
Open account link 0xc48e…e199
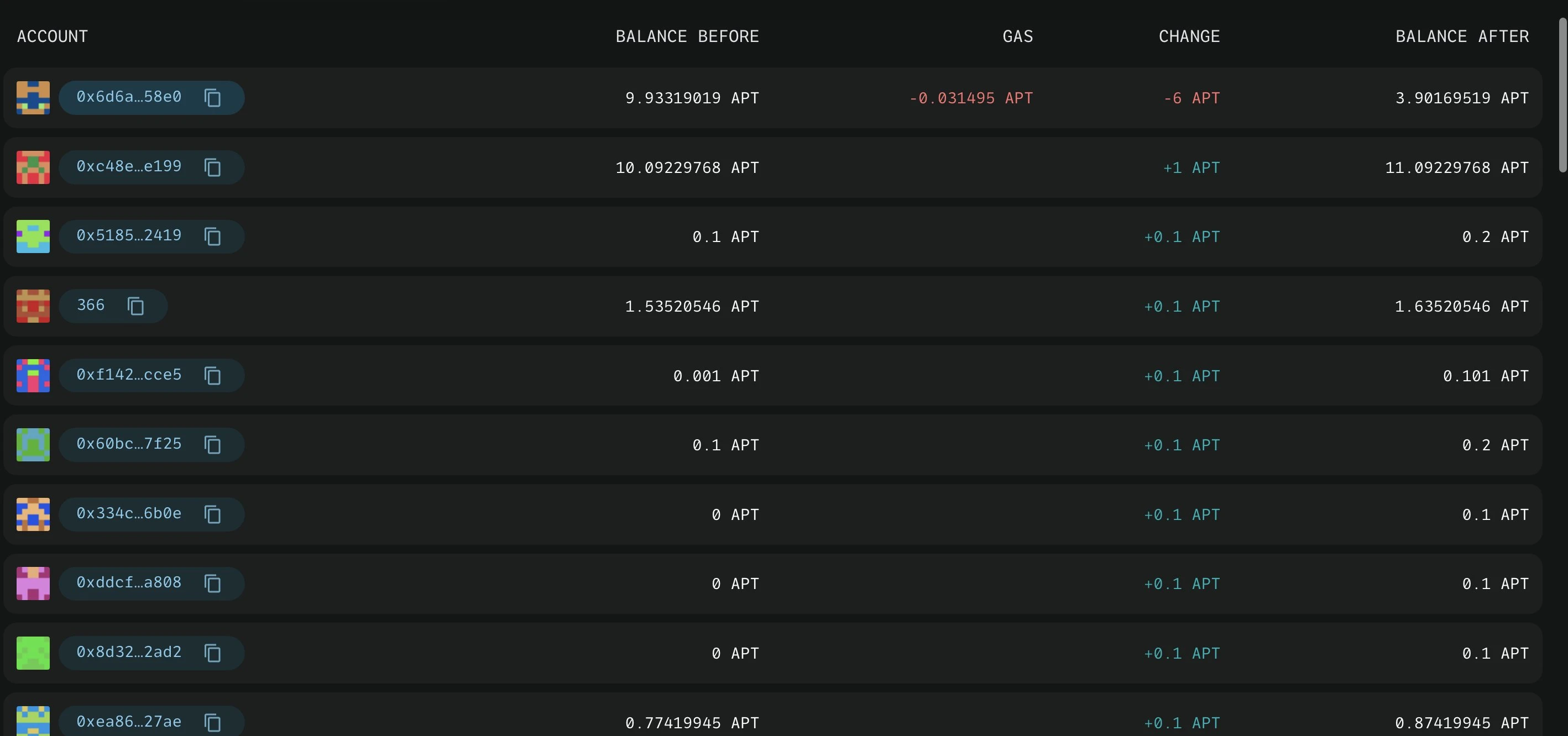[129, 167]
